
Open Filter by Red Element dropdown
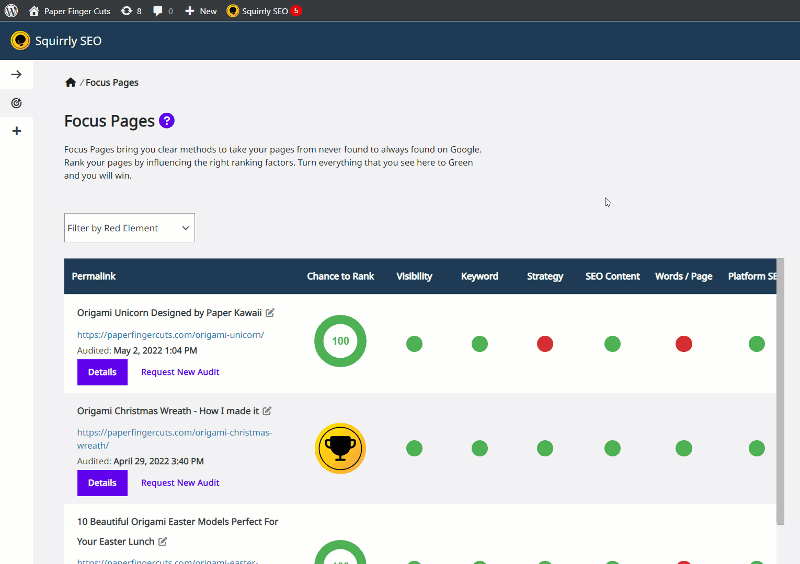coord(129,228)
